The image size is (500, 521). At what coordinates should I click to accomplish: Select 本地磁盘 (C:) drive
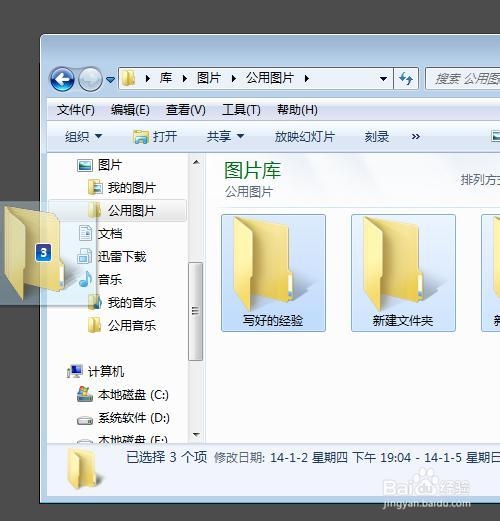(x=133, y=395)
